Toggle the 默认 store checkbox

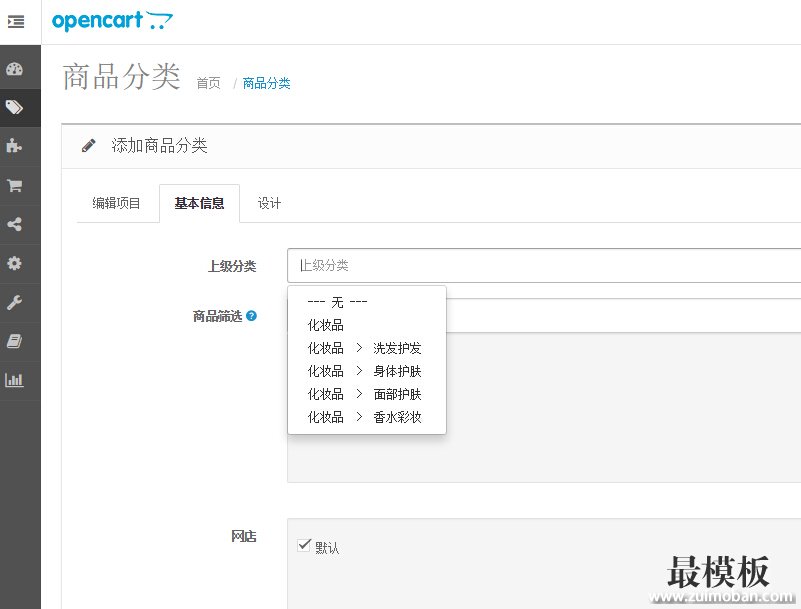coord(305,545)
